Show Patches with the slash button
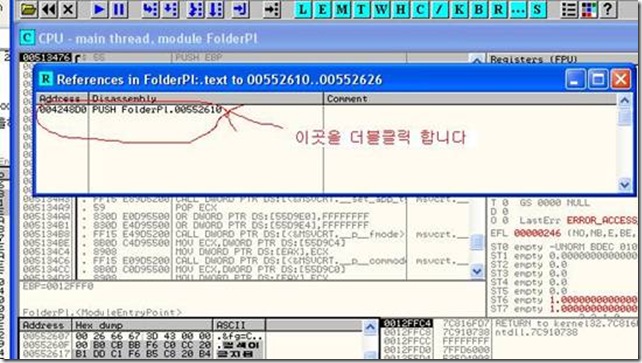 pyautogui.click(x=439, y=9)
